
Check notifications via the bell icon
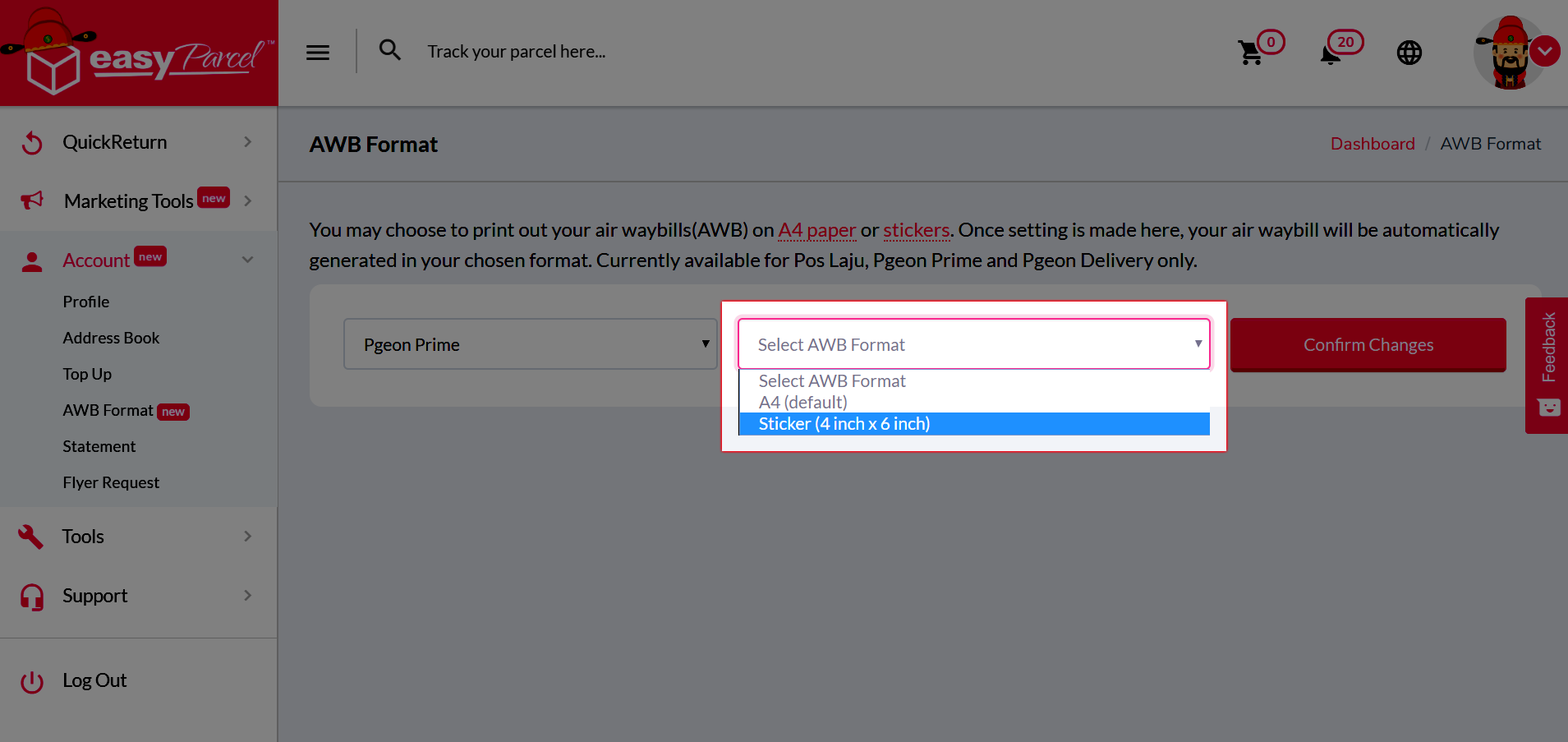[x=1331, y=53]
